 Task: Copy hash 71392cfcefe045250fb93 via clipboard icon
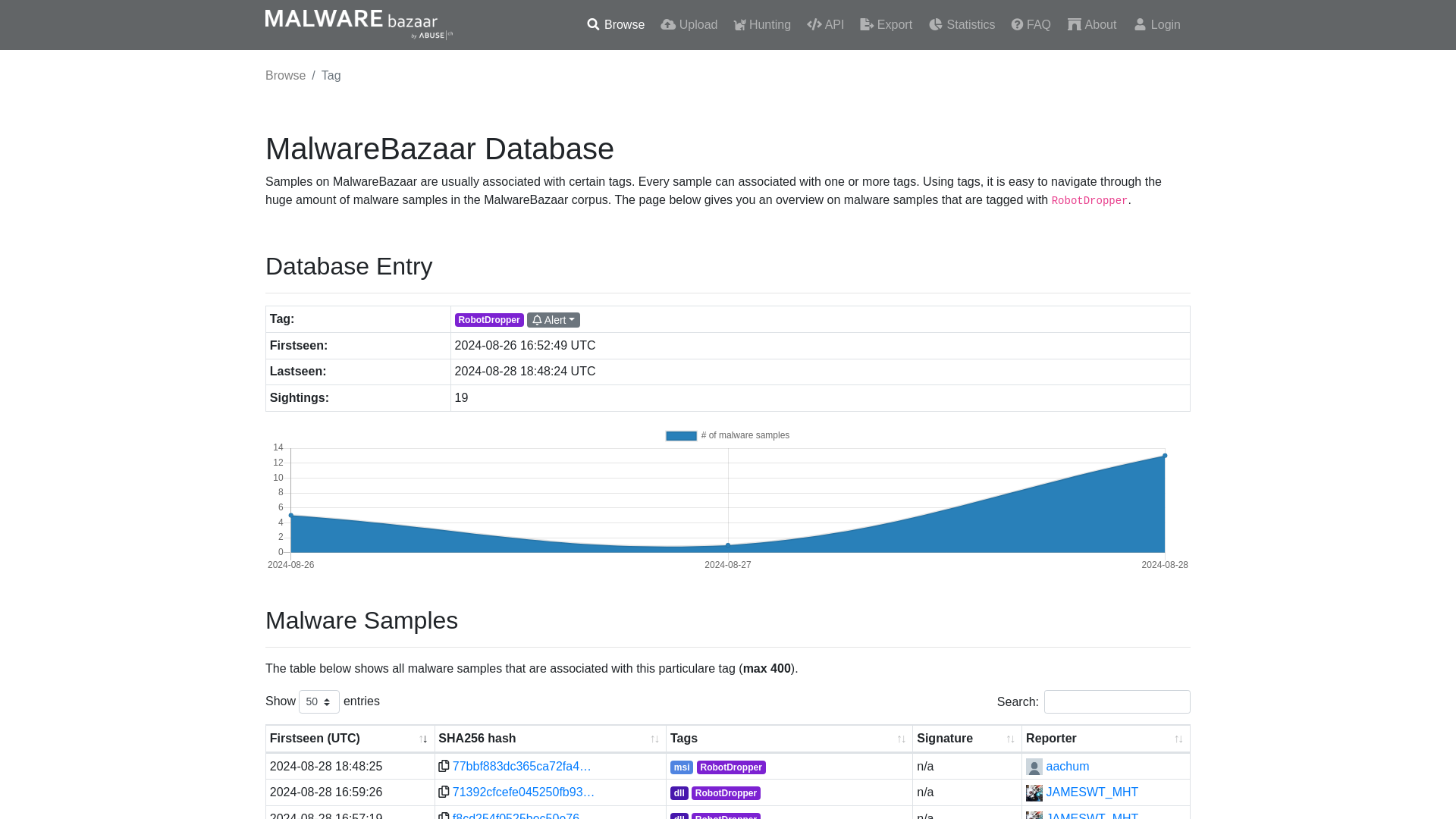coord(444,792)
